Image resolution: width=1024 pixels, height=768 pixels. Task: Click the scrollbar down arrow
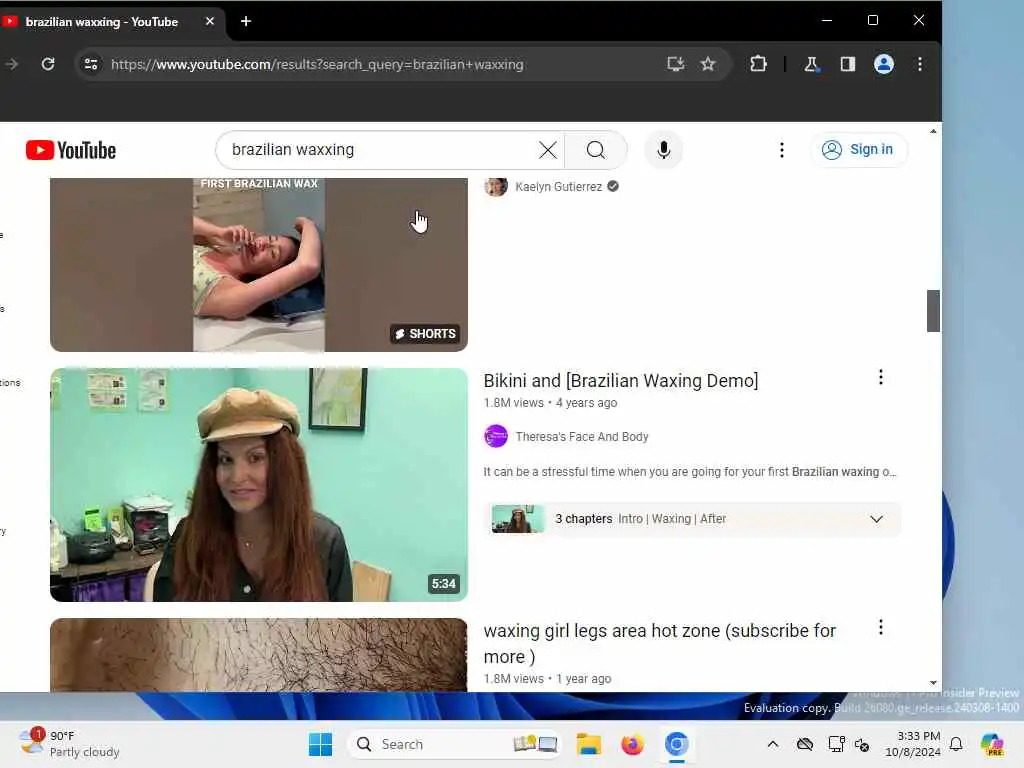[933, 683]
